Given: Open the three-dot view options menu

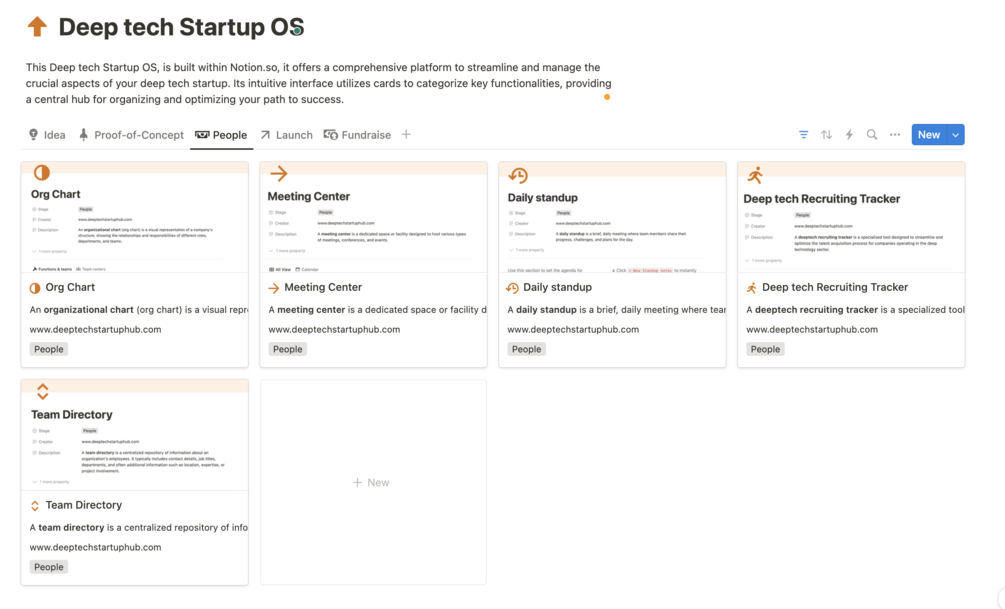Looking at the screenshot, I should [895, 135].
